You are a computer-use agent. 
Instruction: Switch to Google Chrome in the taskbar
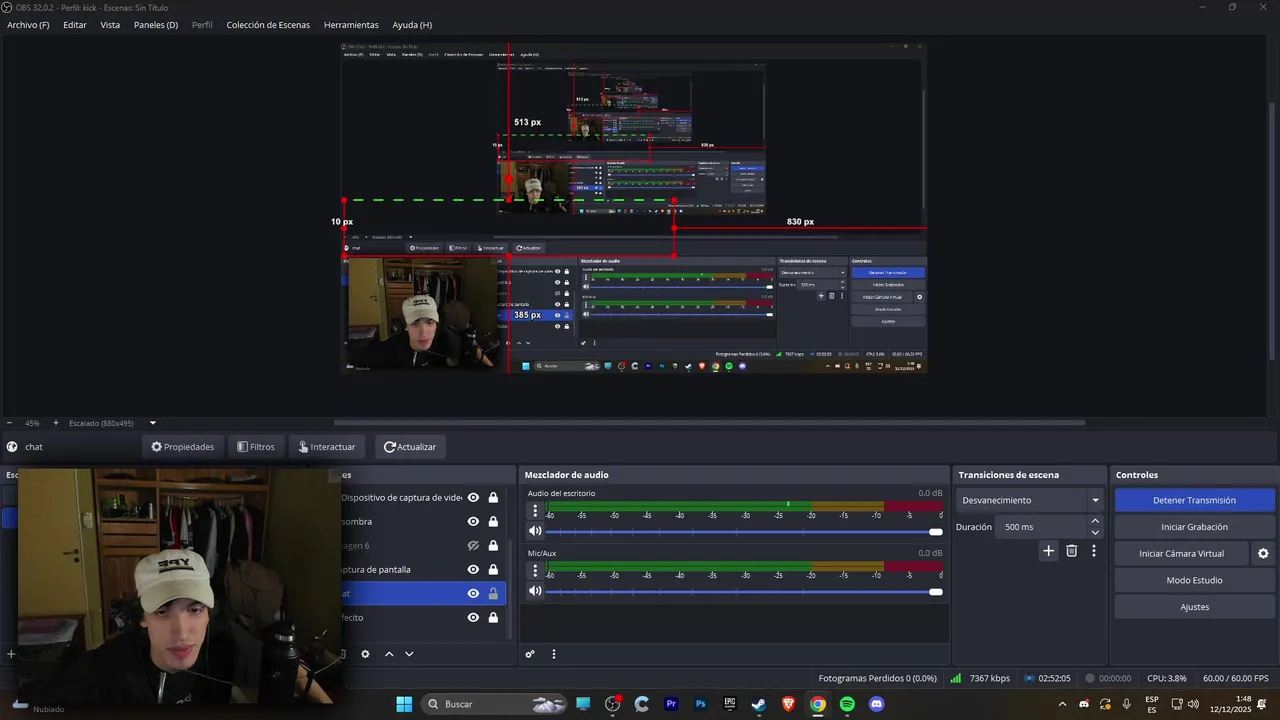tap(818, 704)
